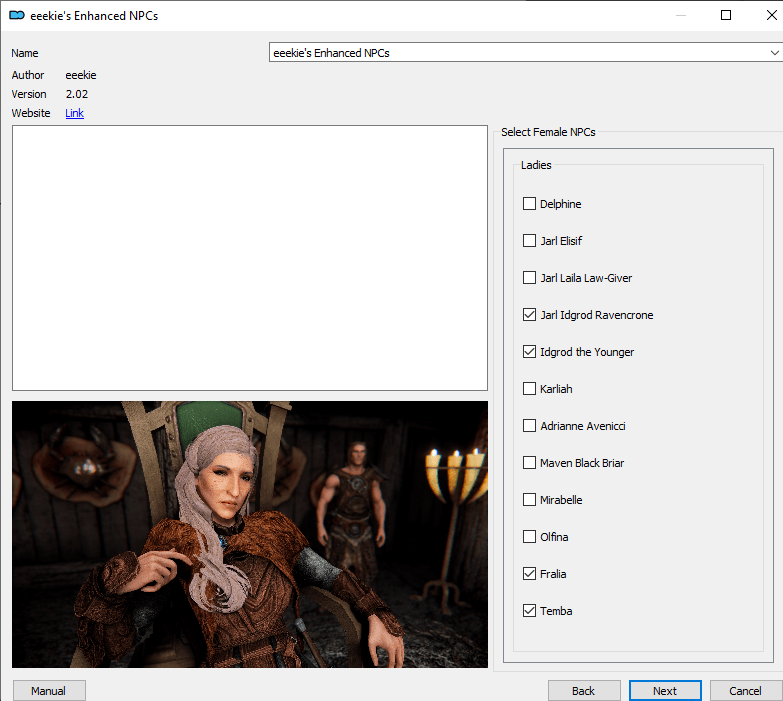Check the Olfina checkbox
The height and width of the screenshot is (701, 783).
pos(529,536)
